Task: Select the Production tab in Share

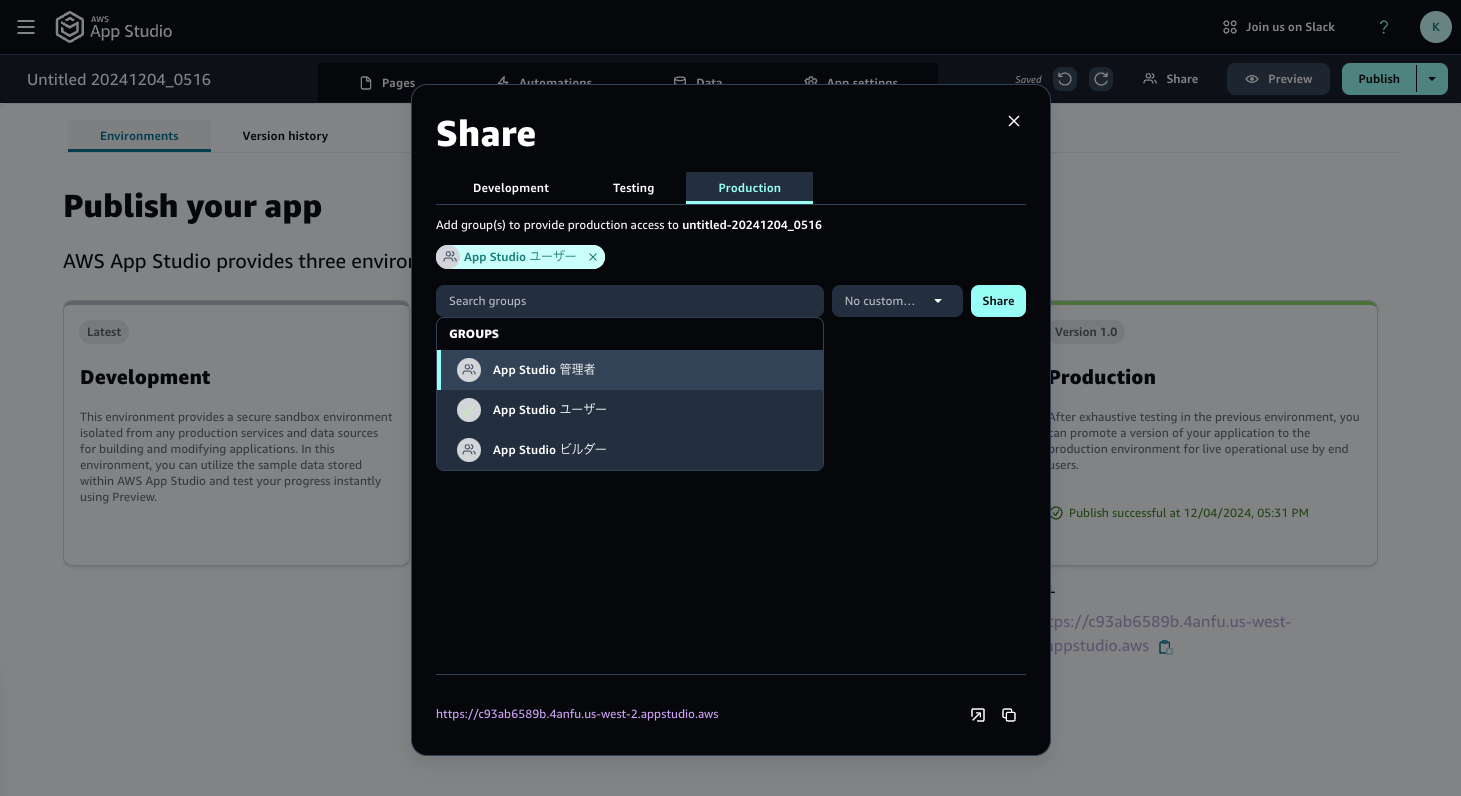Action: pos(749,188)
